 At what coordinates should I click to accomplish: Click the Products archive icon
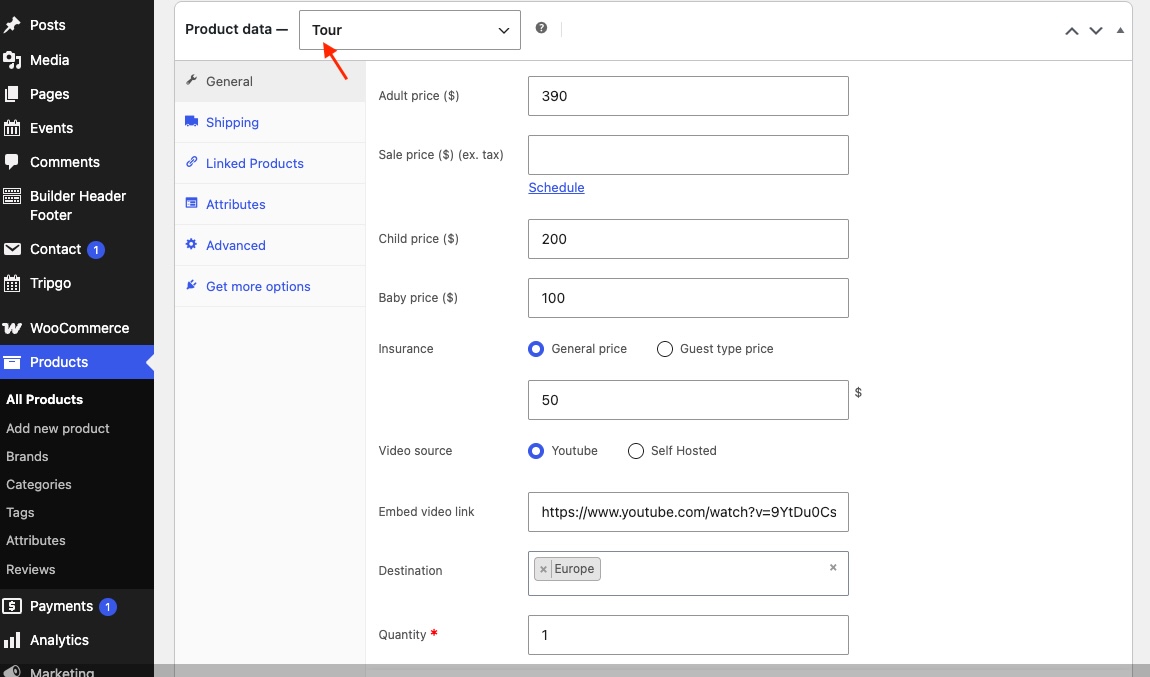pos(12,362)
